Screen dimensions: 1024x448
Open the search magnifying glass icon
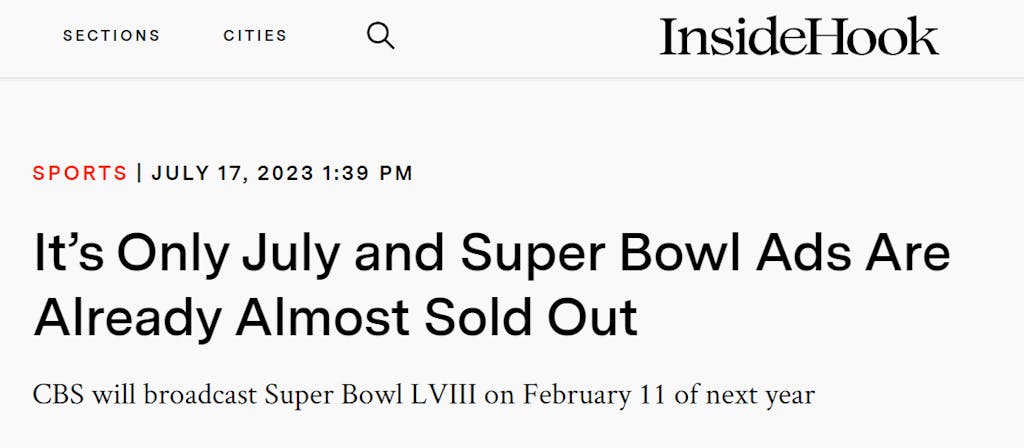click(x=380, y=36)
